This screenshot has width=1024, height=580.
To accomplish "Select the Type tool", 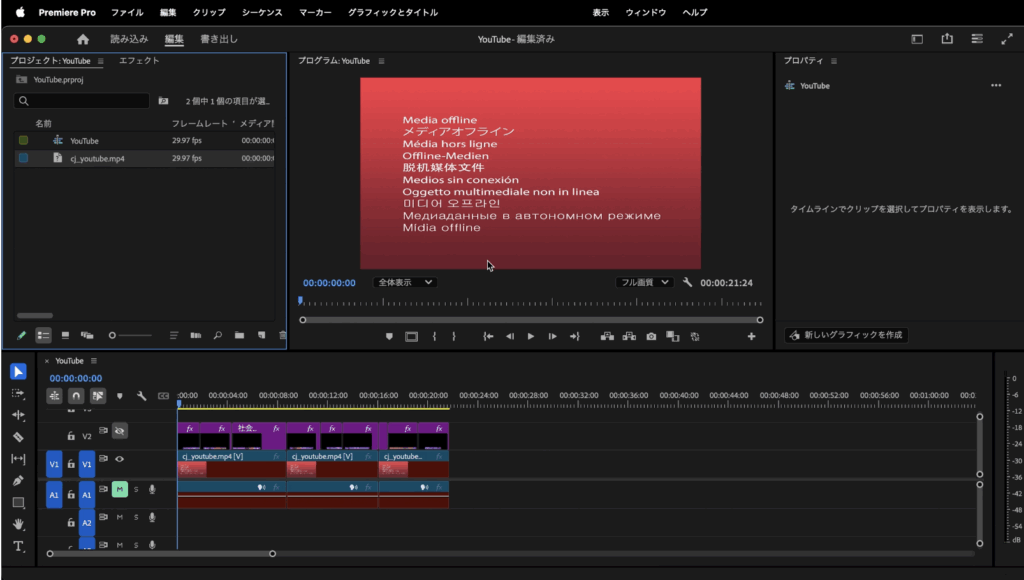I will 18,546.
